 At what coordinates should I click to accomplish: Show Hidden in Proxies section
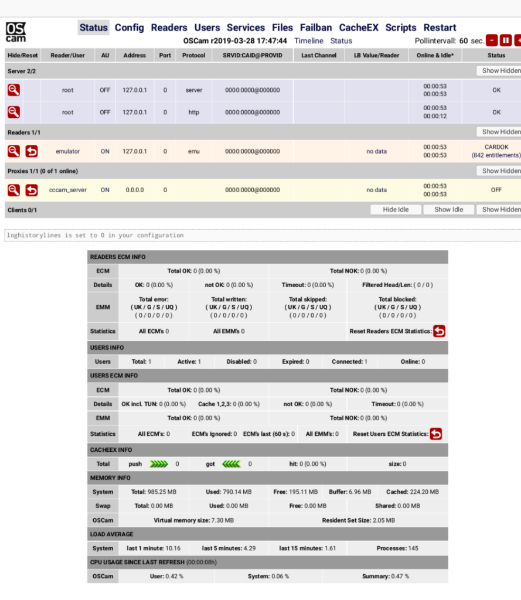pyautogui.click(x=499, y=171)
